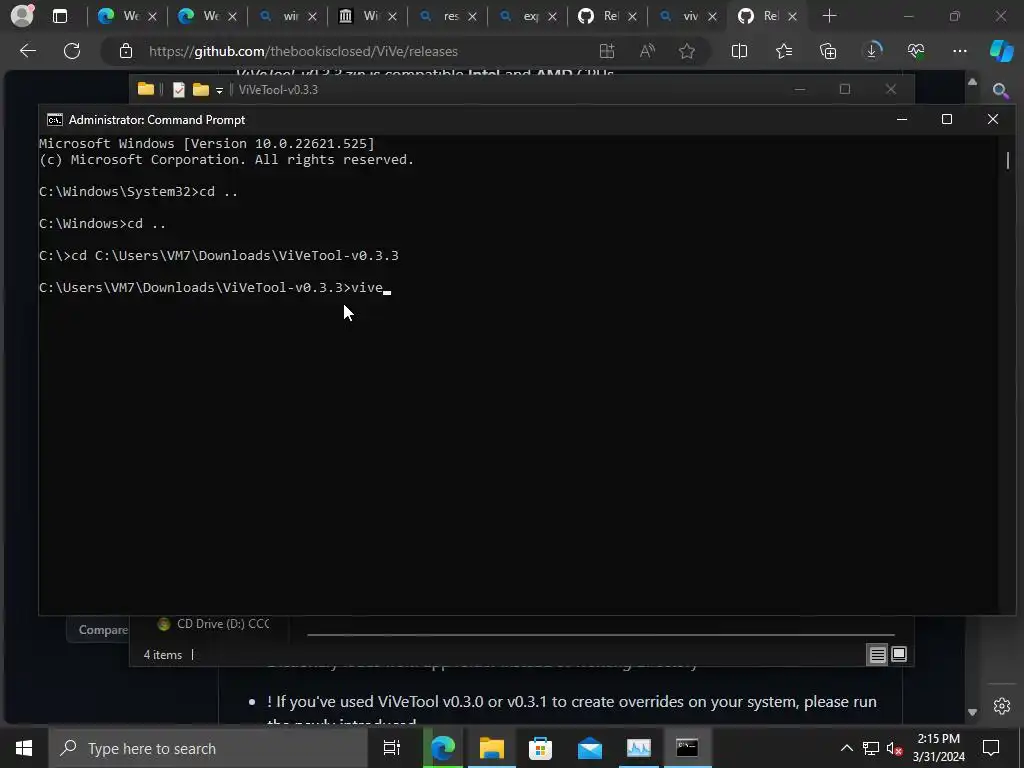Click the Edge sidebar search icon

pyautogui.click(x=1000, y=91)
